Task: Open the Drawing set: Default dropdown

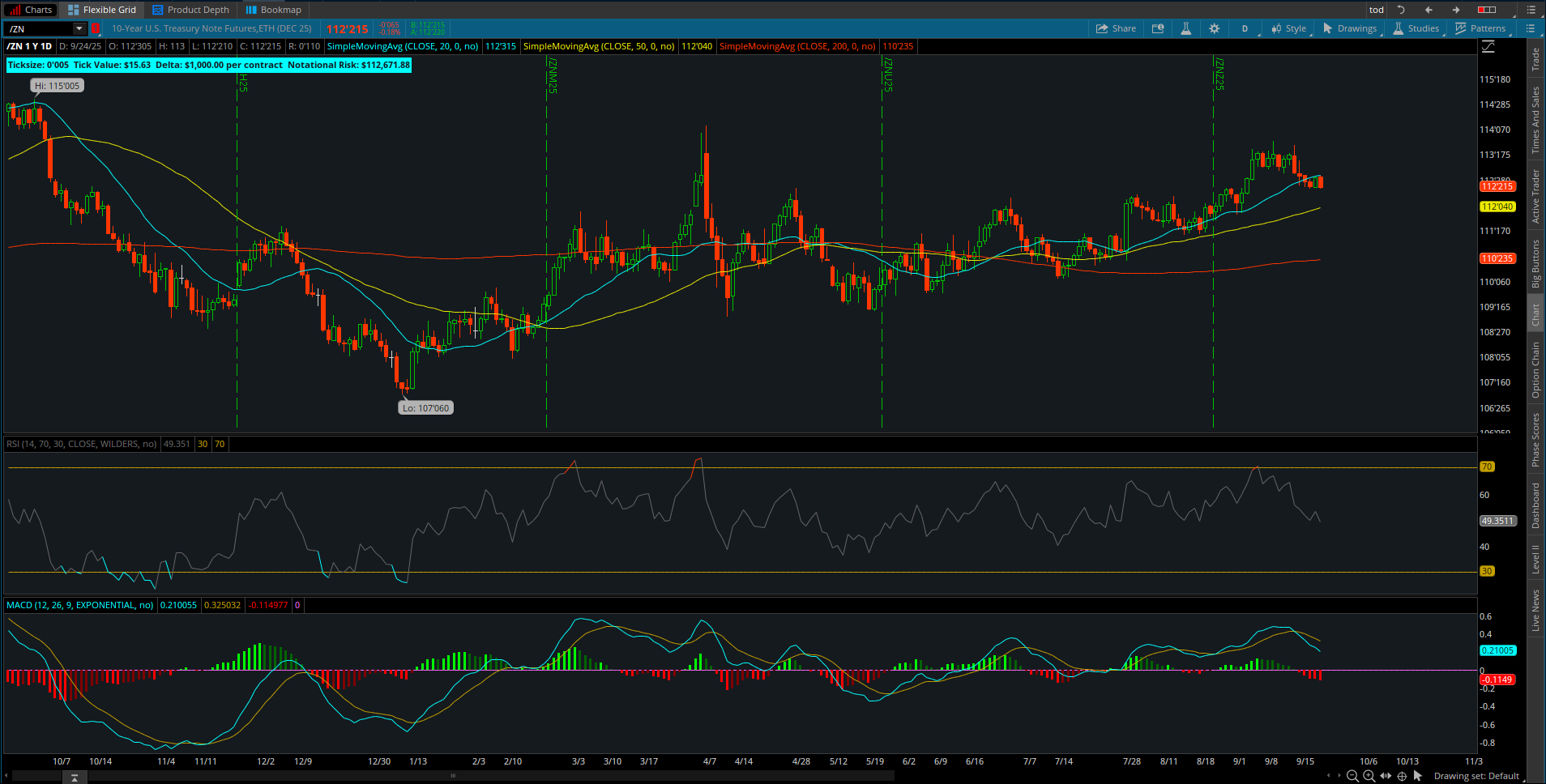Action: coord(1480,776)
